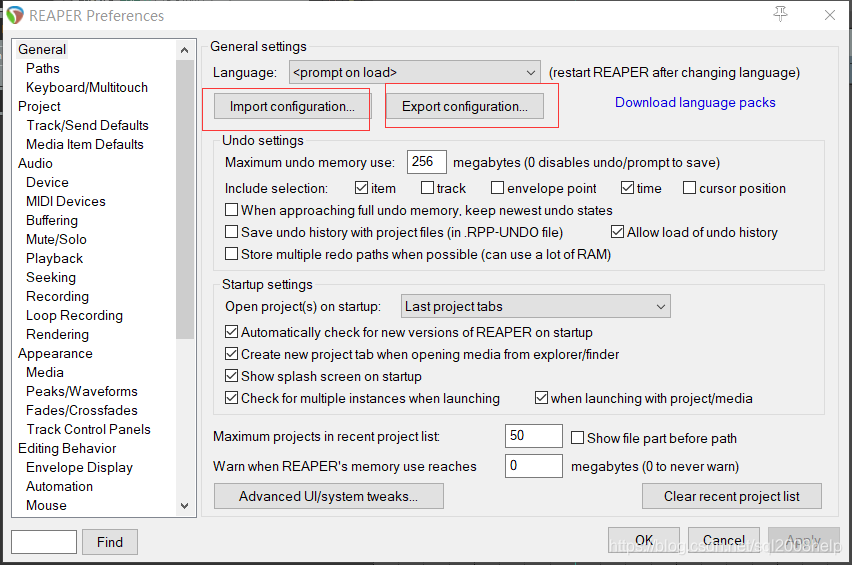Click Export configuration button
Screen dimensions: 852x565
465,106
